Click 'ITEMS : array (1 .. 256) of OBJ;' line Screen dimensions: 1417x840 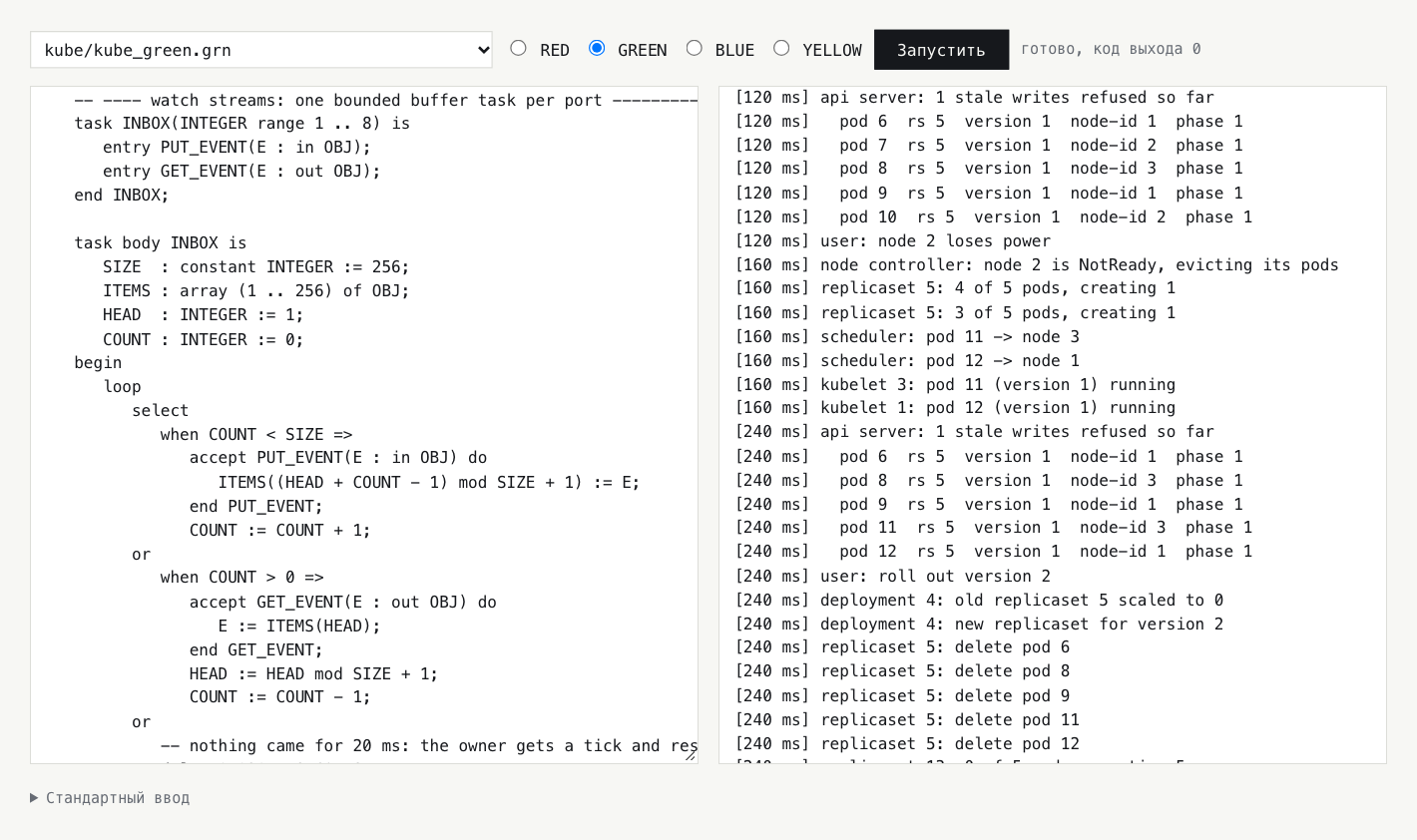[255, 291]
